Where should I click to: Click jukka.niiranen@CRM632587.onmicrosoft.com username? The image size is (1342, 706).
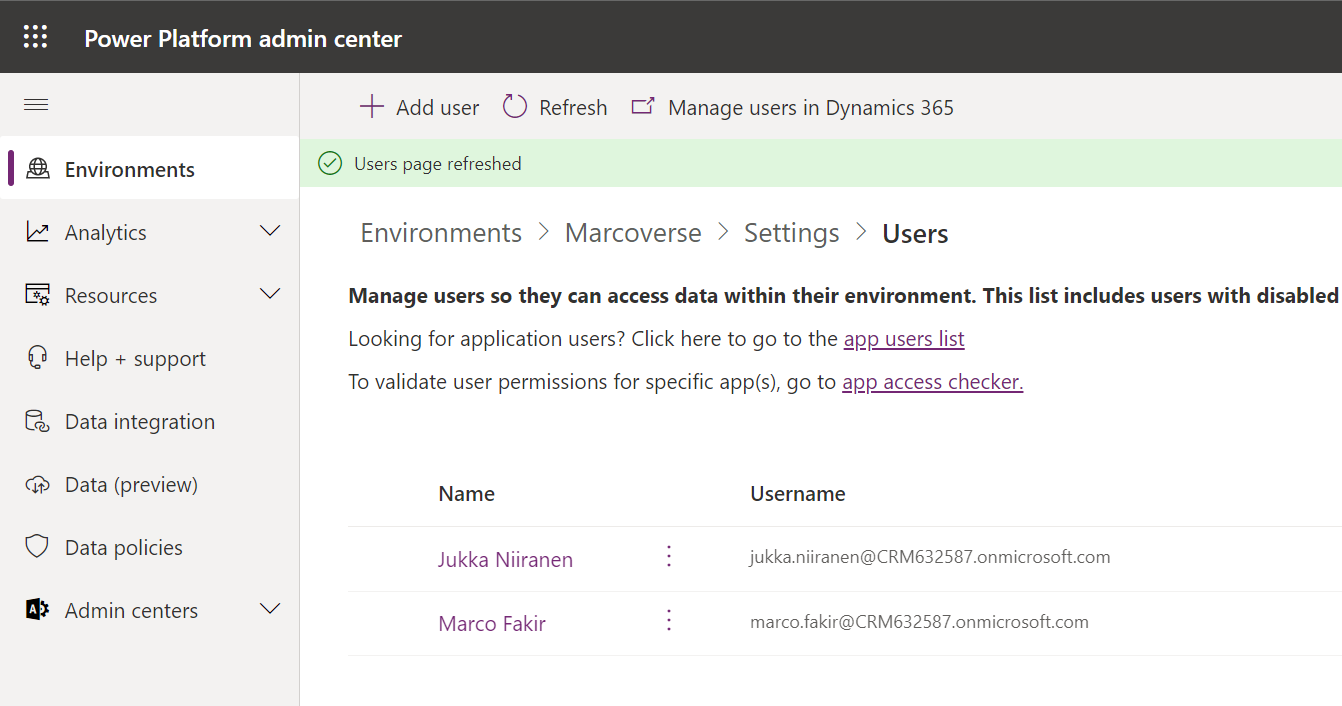tap(930, 557)
